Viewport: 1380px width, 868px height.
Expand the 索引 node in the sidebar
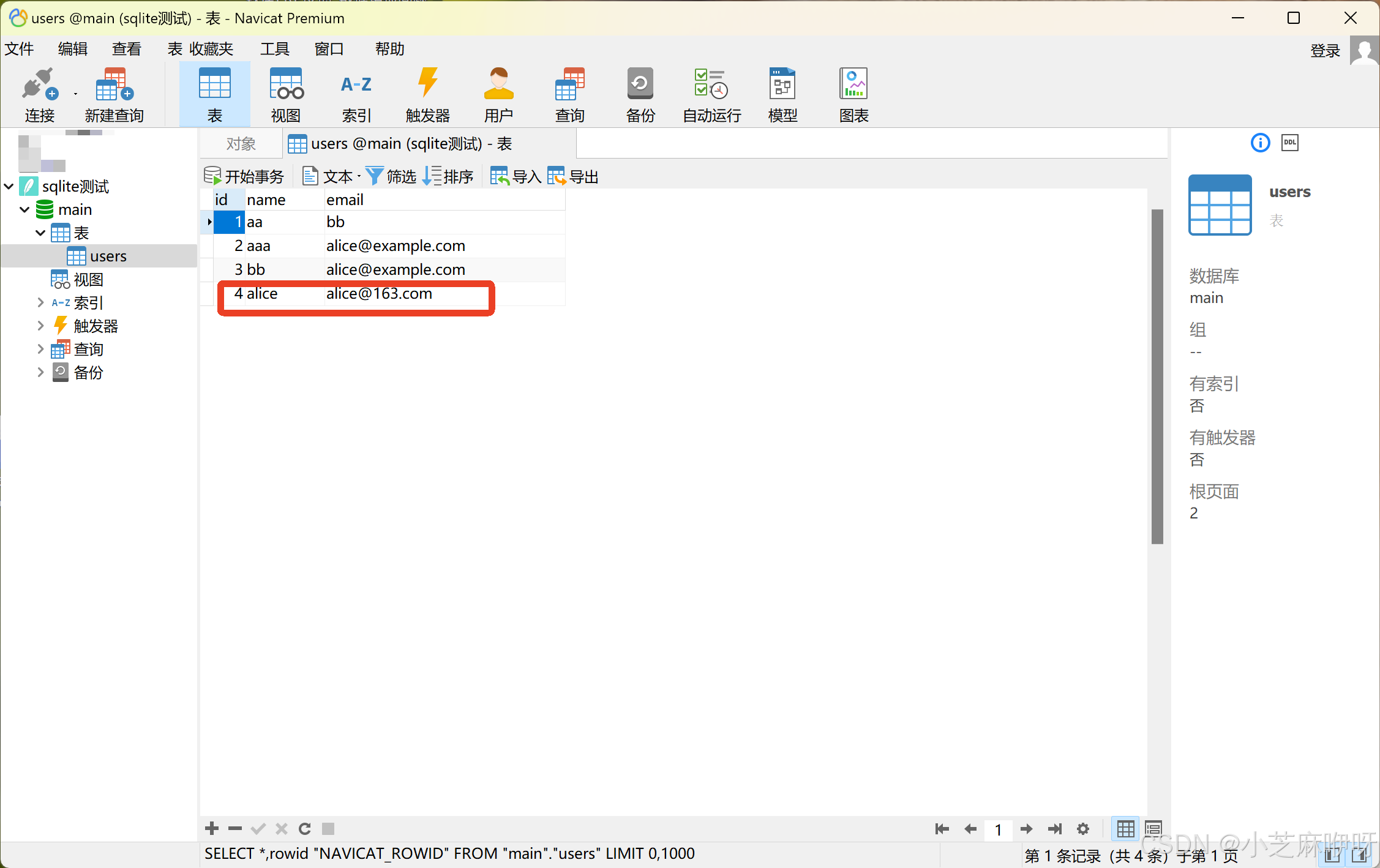point(40,302)
